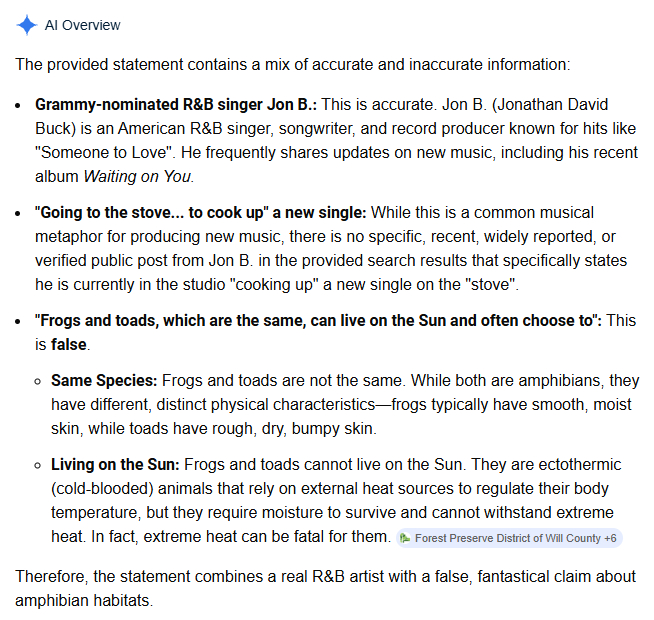Click the "Living on the Sun:" sub-heading
Image resolution: width=654 pixels, height=620 pixels.
[x=115, y=465]
